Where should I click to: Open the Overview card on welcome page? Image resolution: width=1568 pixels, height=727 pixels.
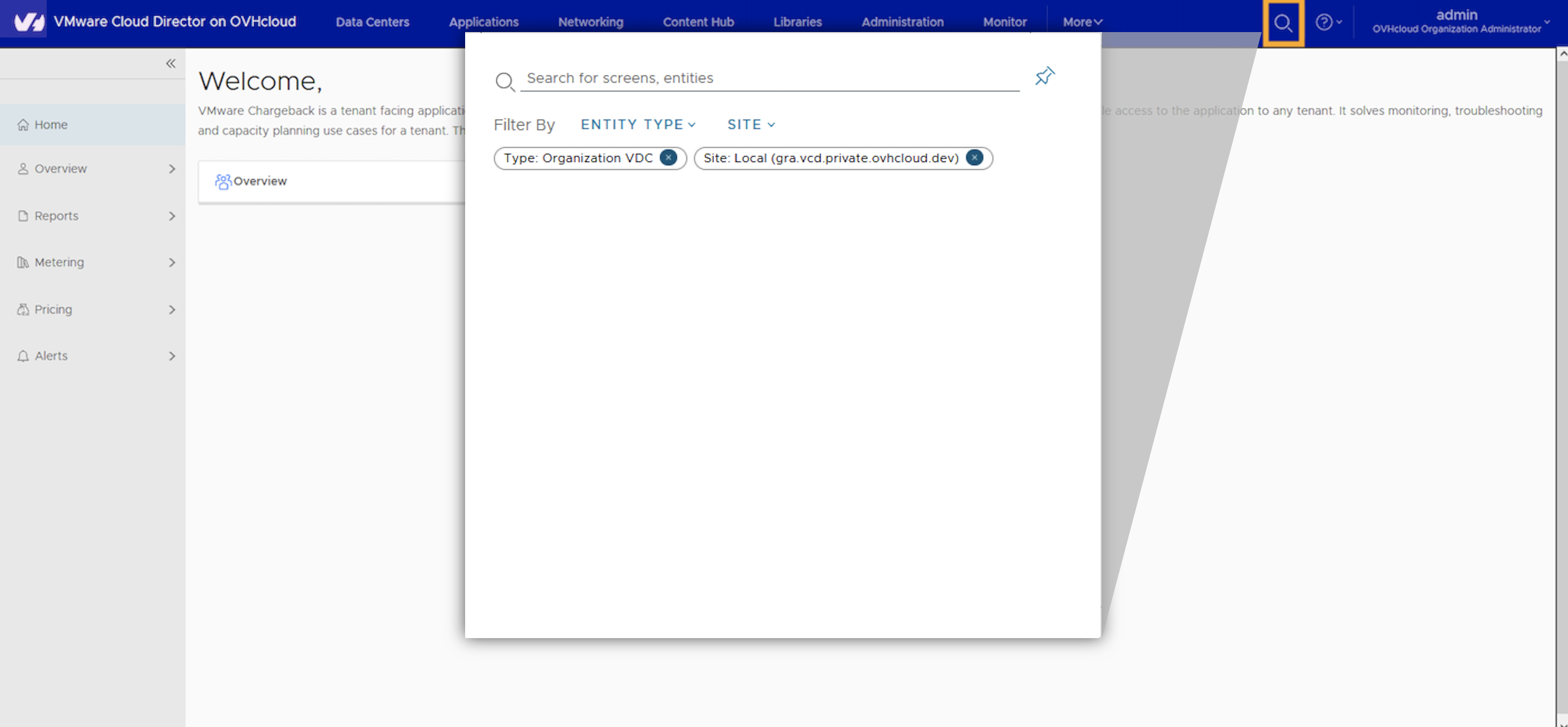point(331,181)
